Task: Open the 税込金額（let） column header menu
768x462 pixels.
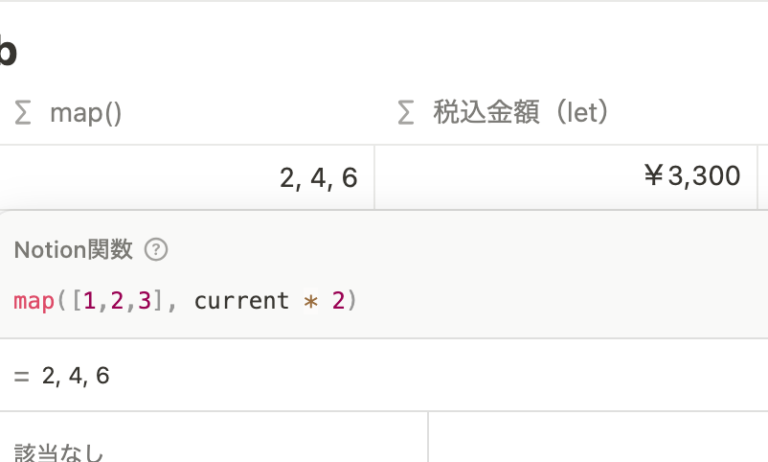Action: tap(520, 114)
